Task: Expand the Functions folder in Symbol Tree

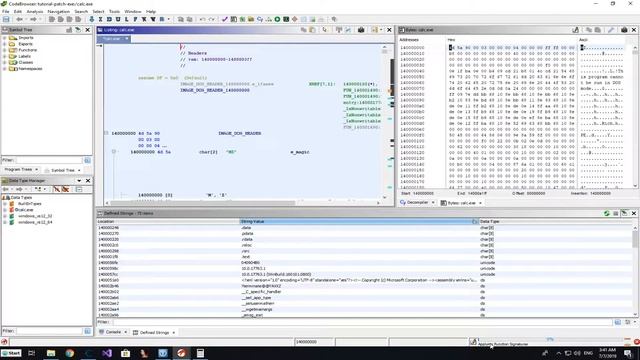Action: point(4,50)
